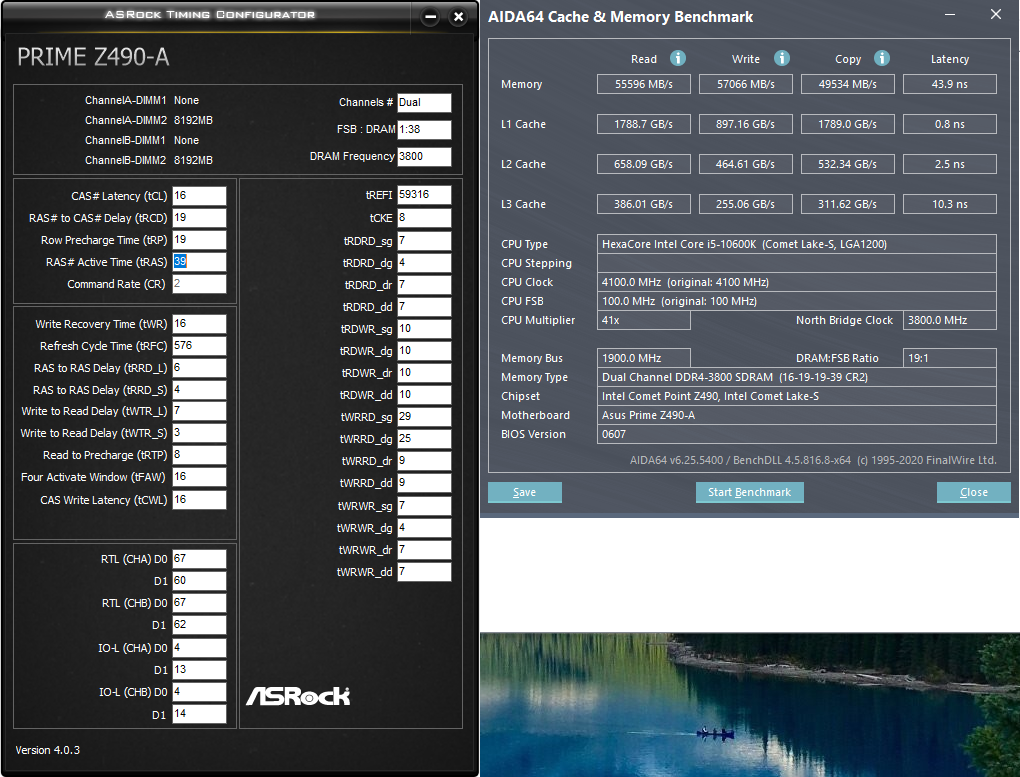Click the Save button in AIDA64
1020x777 pixels.
[524, 493]
